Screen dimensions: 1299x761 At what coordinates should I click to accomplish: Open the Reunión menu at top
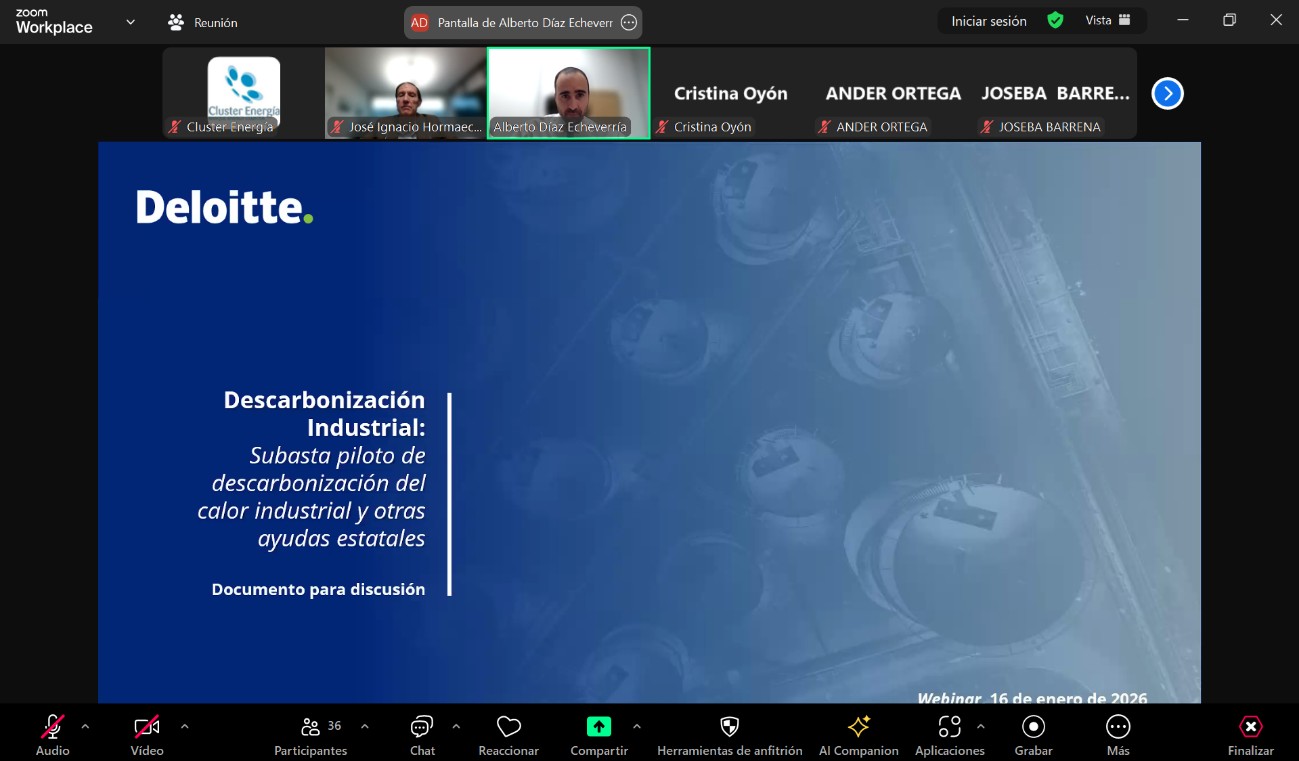tap(204, 22)
